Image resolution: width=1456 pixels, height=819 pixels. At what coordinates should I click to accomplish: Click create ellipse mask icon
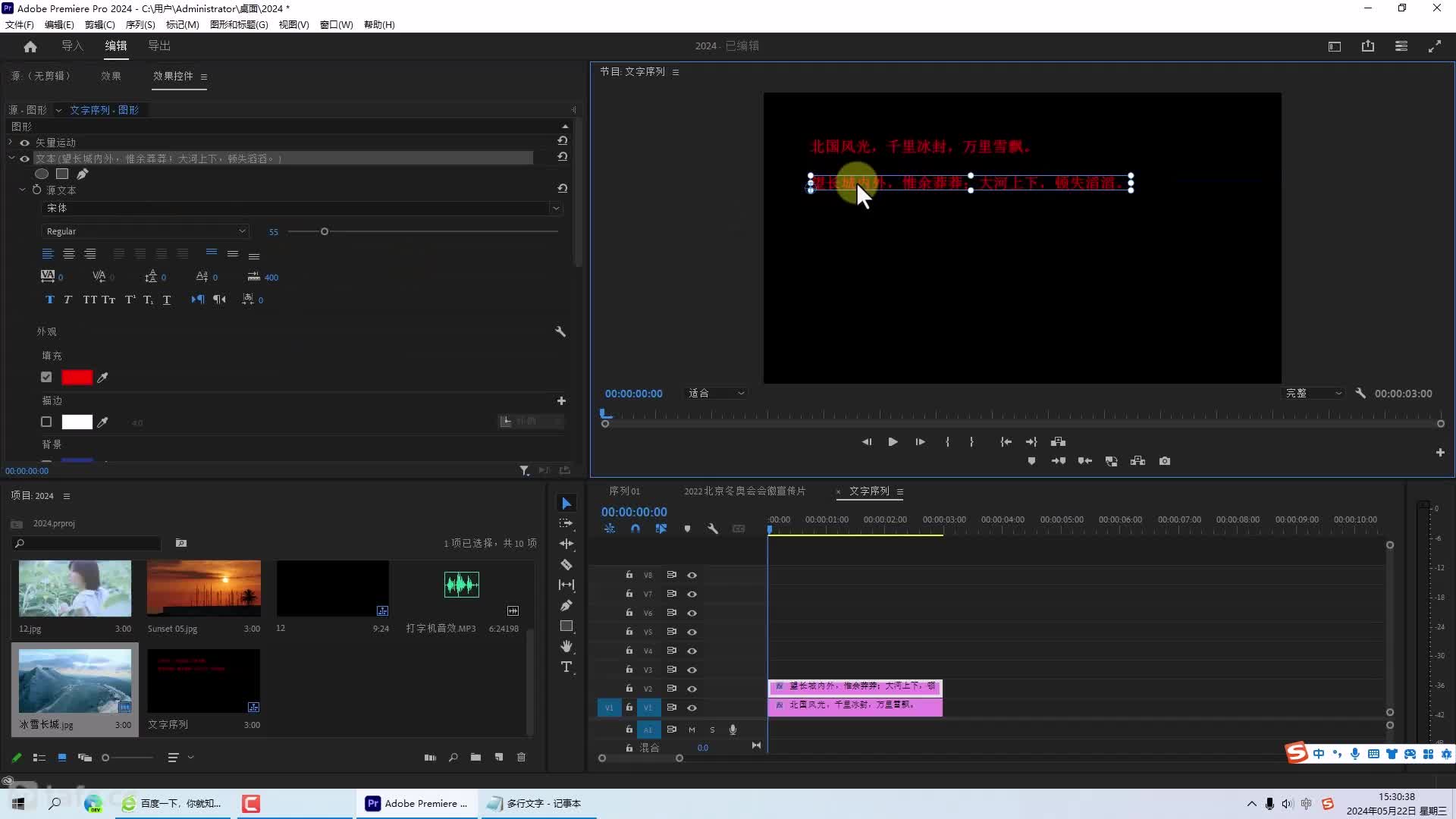point(42,174)
